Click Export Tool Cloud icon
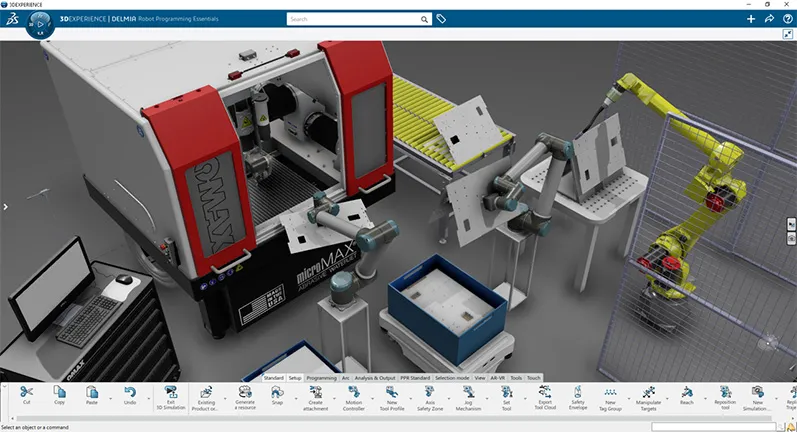Screen dimensions: 797x432 click(545, 391)
